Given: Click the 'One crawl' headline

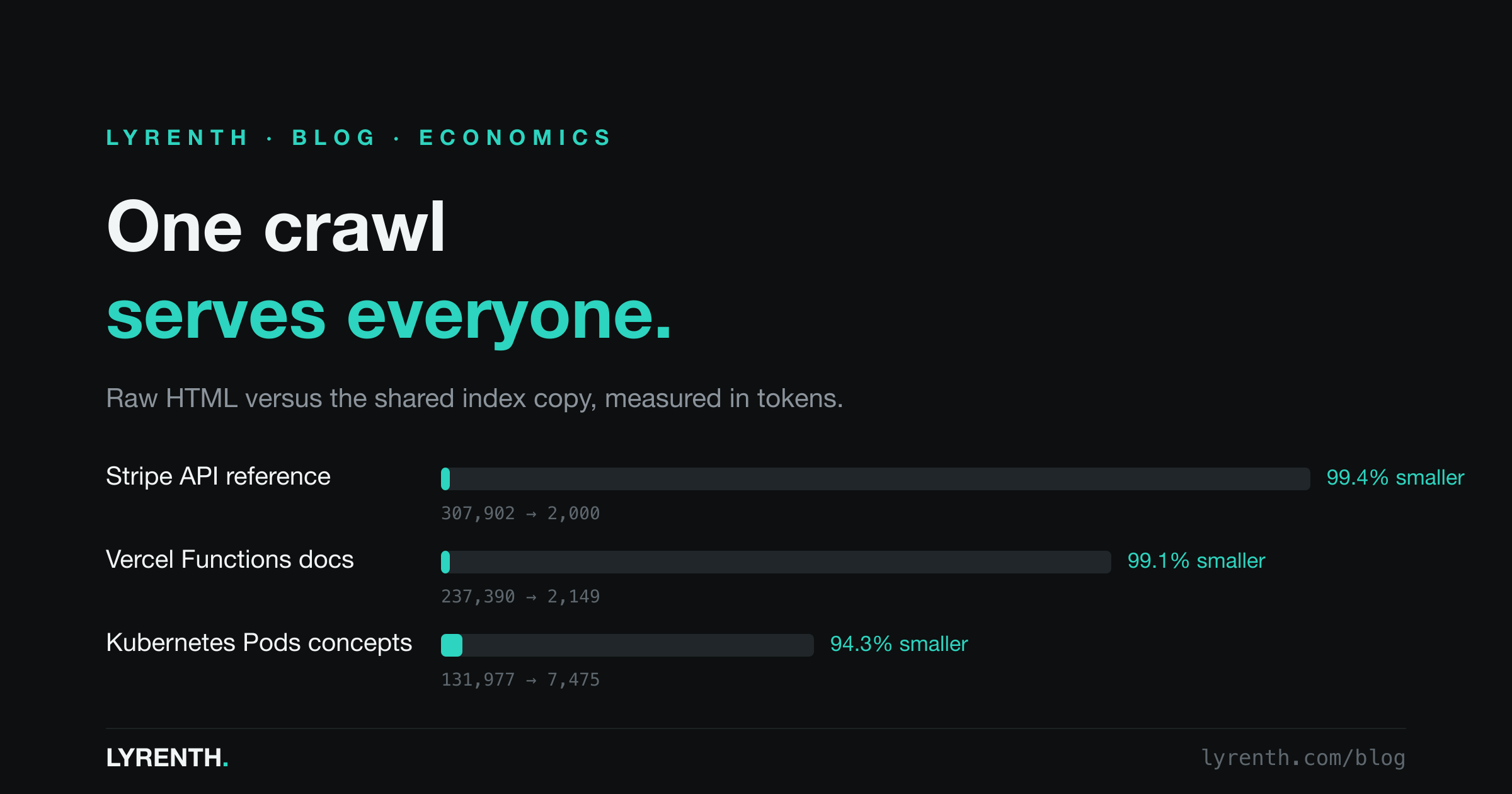Looking at the screenshot, I should coord(276,226).
